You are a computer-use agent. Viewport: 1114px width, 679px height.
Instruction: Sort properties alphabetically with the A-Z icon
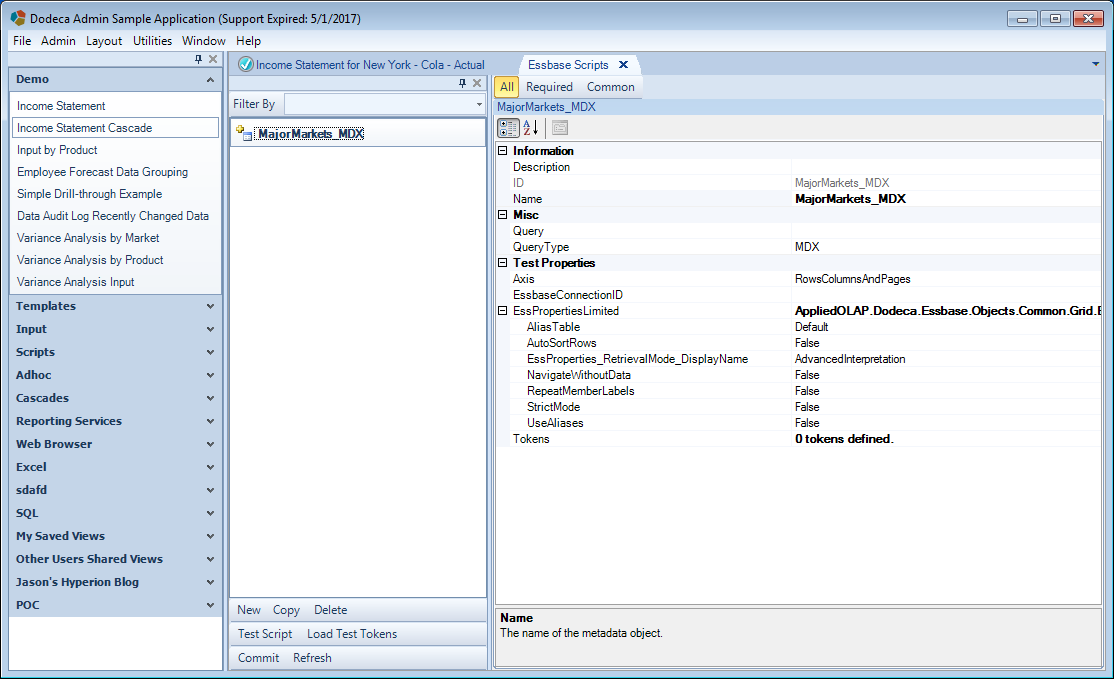(x=531, y=128)
